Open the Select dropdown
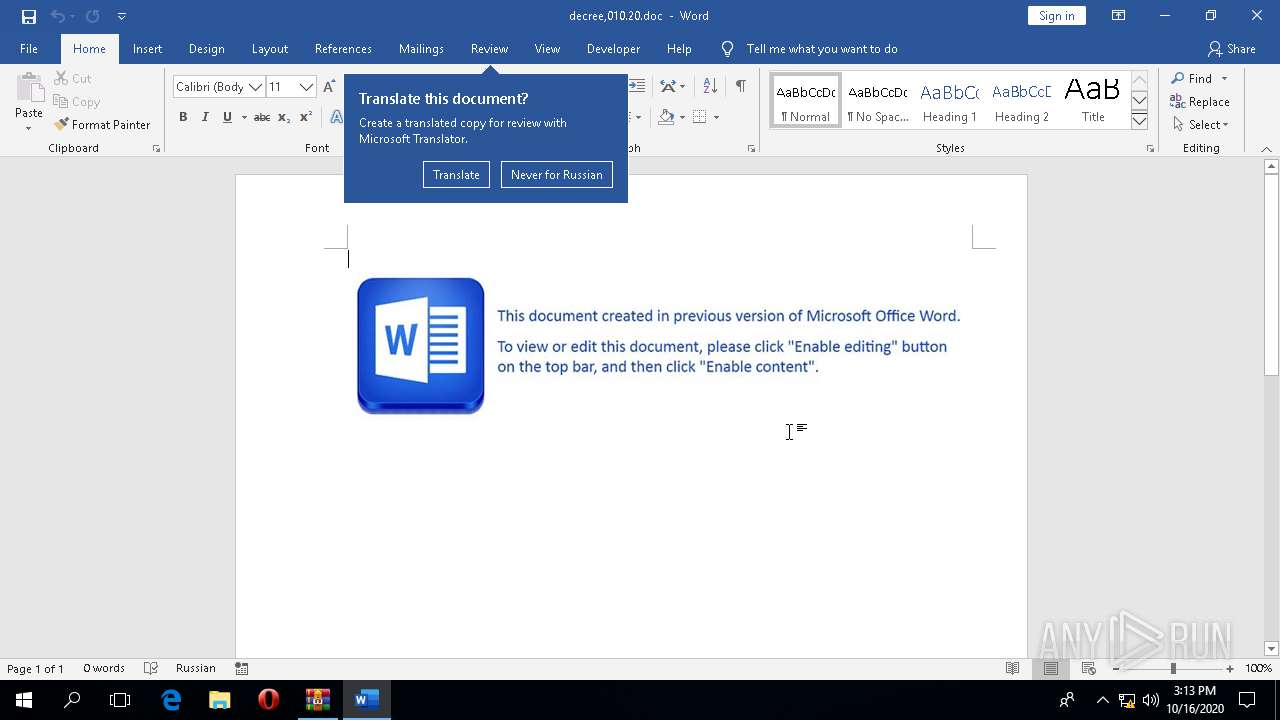Image resolution: width=1280 pixels, height=720 pixels. pos(1200,125)
